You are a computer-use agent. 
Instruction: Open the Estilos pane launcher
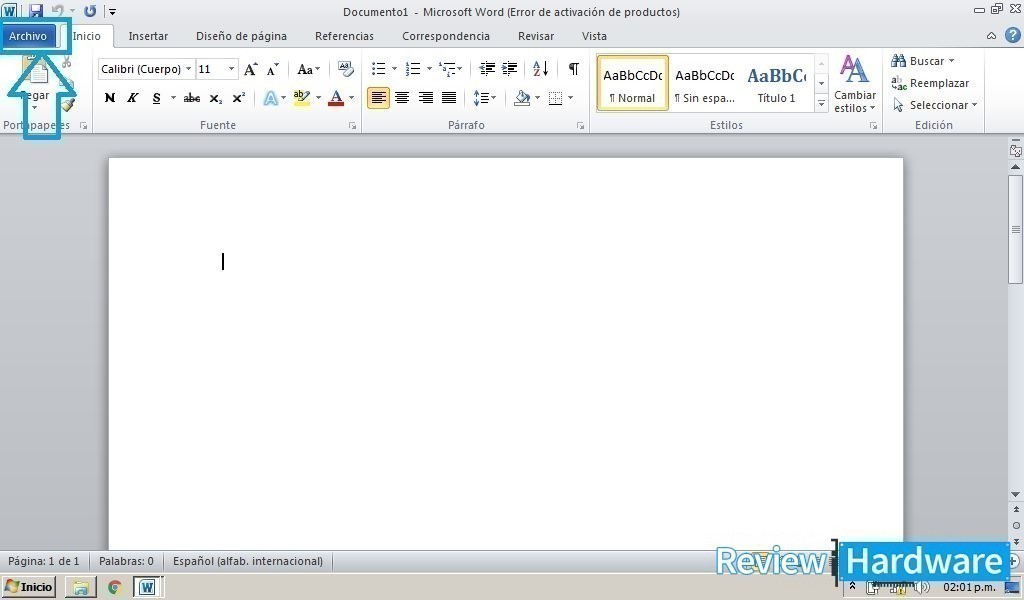(x=873, y=125)
